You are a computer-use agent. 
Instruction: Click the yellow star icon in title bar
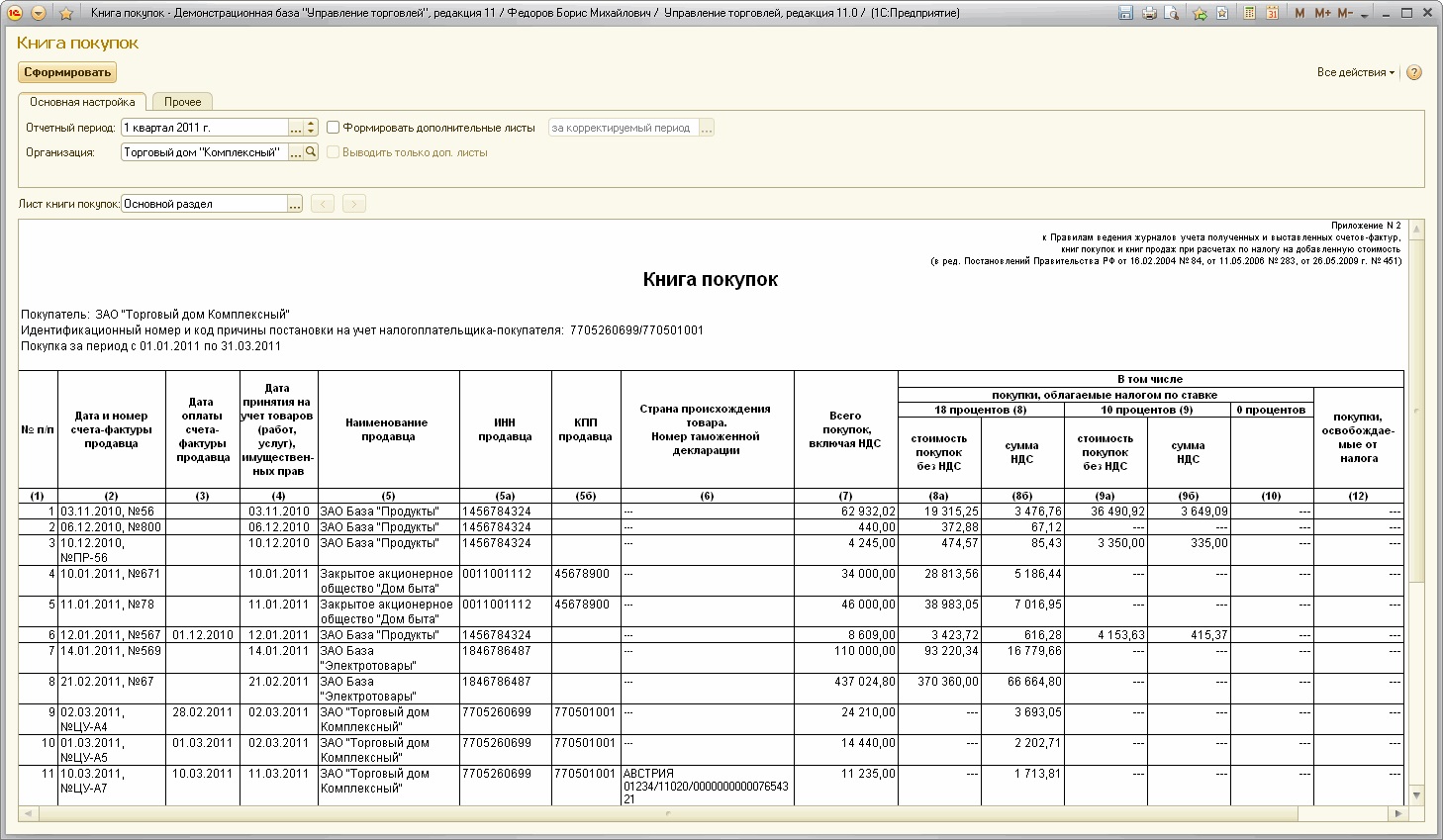[66, 13]
